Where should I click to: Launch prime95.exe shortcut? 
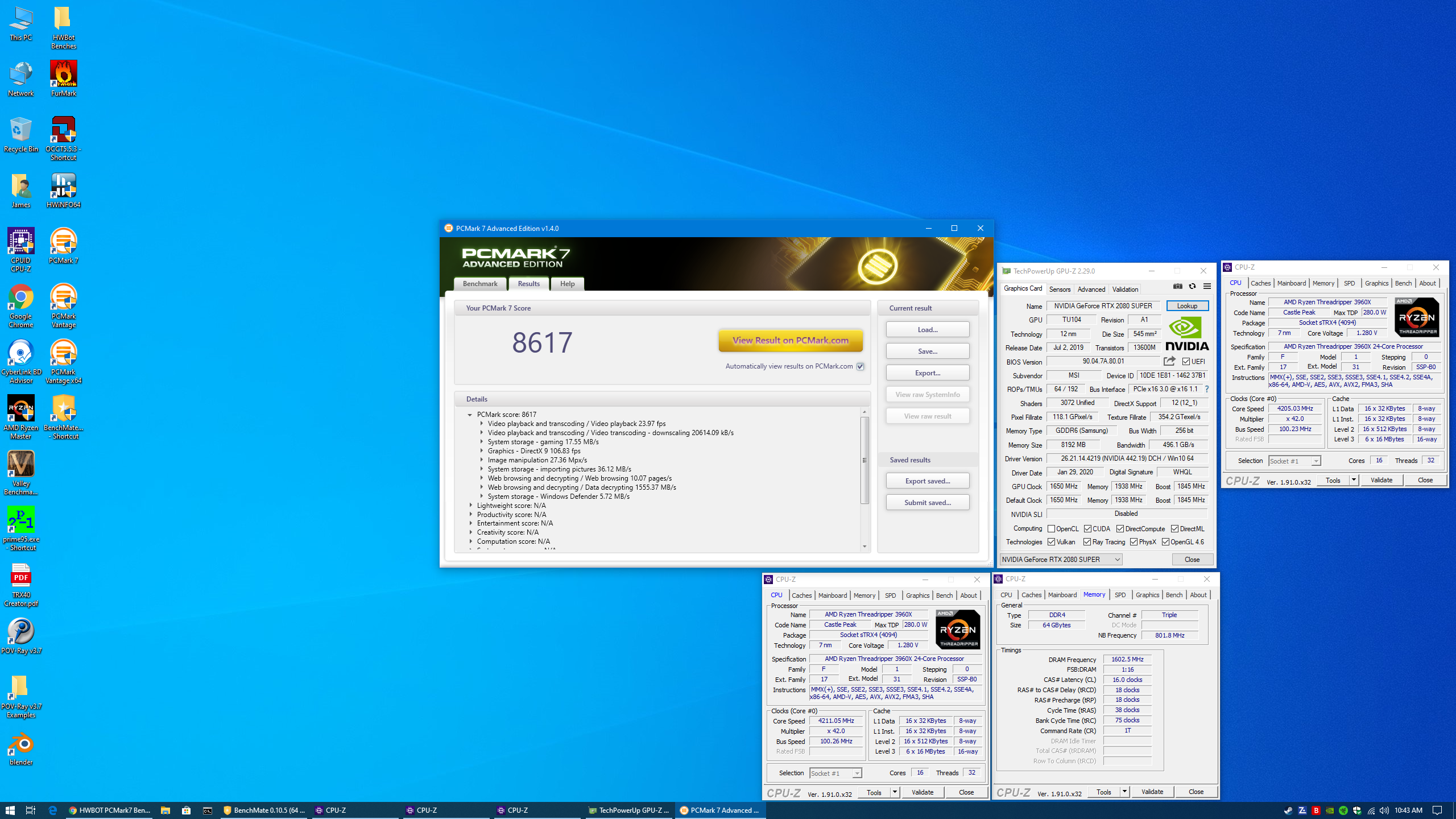[20, 529]
